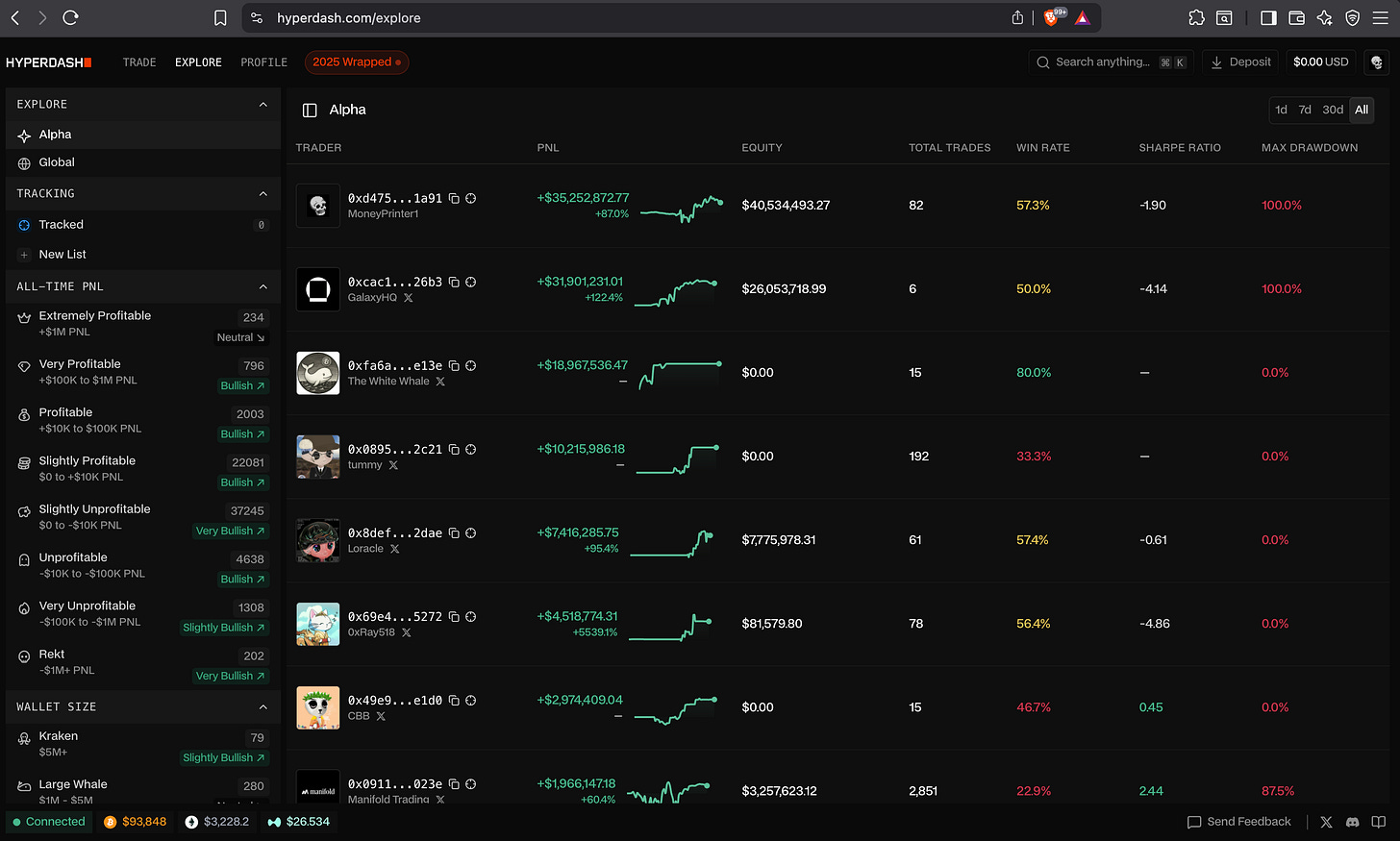Focus the Search anything field
This screenshot has width=1400, height=841.
(1112, 62)
